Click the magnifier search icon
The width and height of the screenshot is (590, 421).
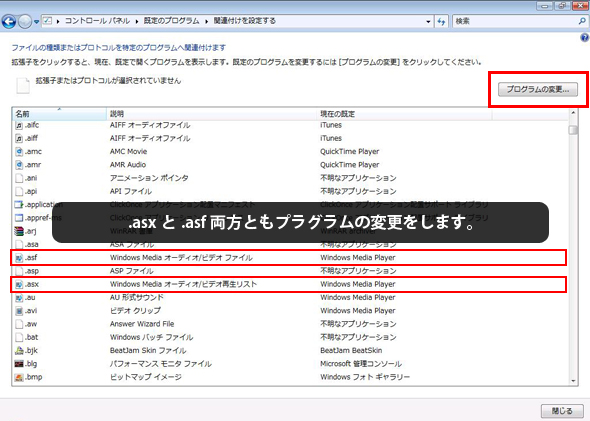pos(582,21)
